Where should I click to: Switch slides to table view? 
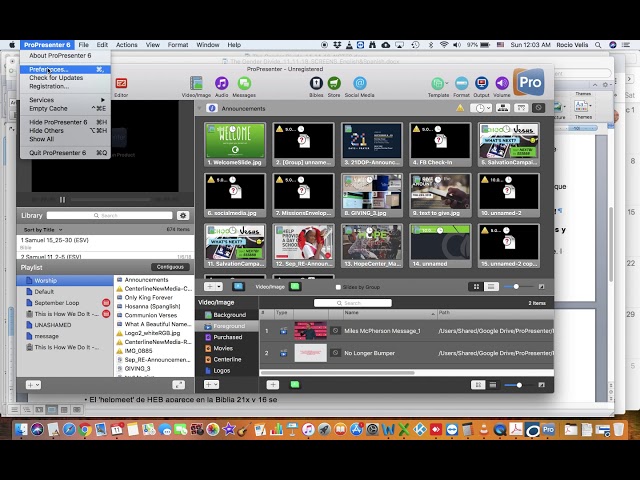pyautogui.click(x=491, y=287)
